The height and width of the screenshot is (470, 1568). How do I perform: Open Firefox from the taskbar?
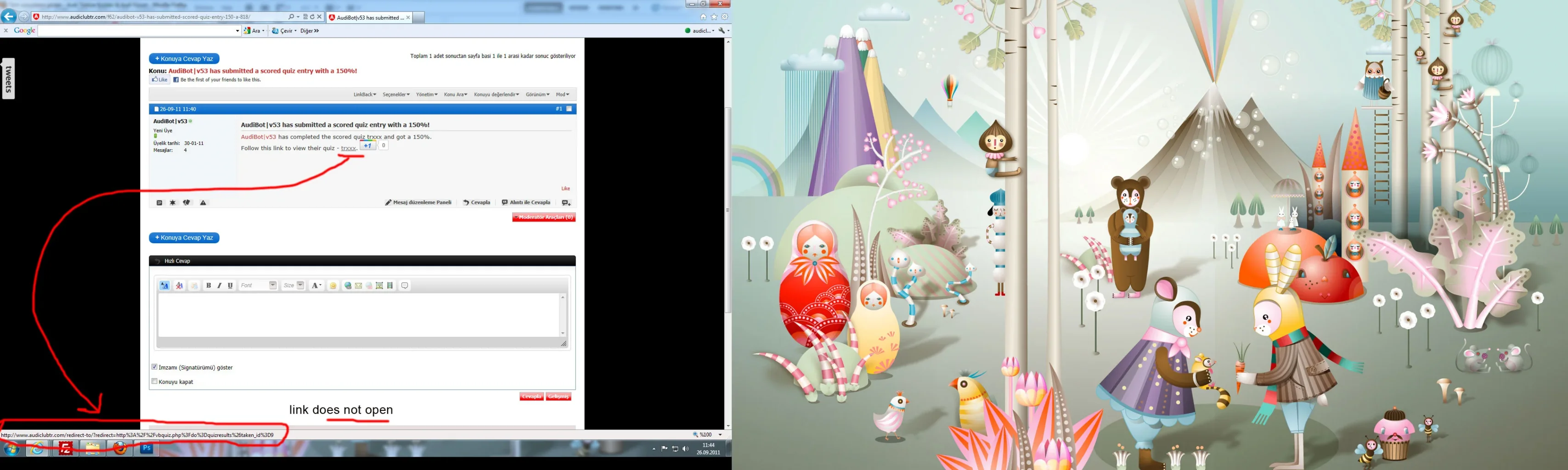click(x=120, y=449)
